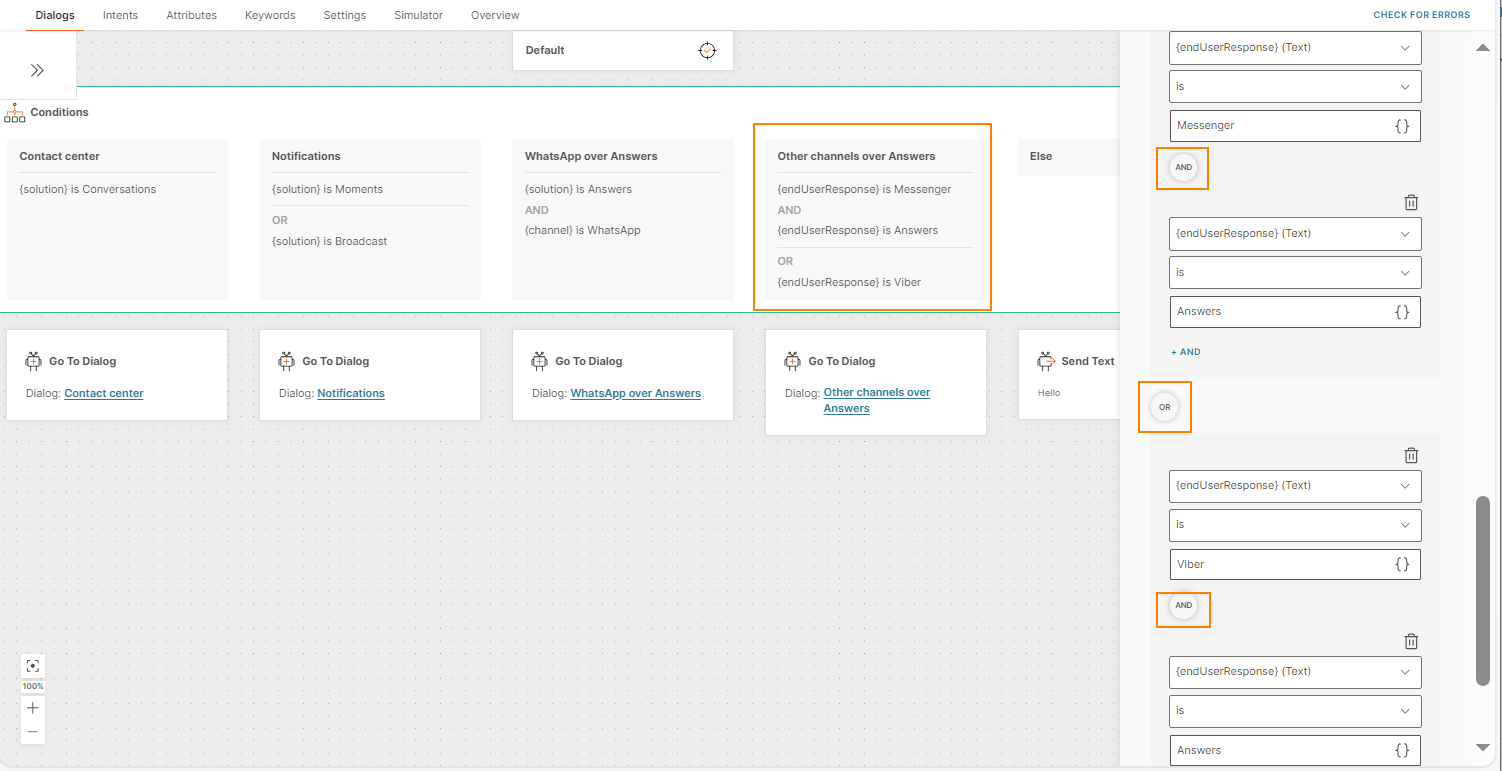Delete the Viber condition row
Screen dimensions: 1502x771
click(x=1411, y=455)
